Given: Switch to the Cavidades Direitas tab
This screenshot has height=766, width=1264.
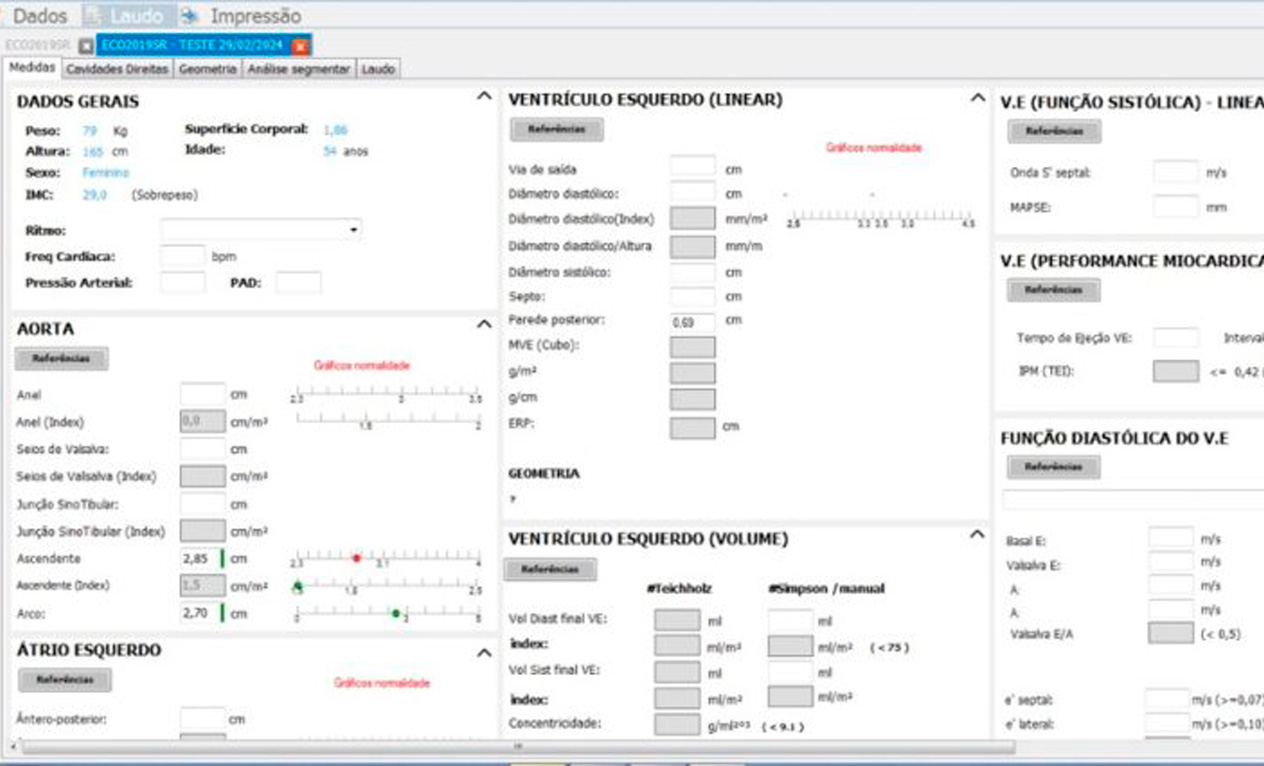Looking at the screenshot, I should tap(117, 69).
